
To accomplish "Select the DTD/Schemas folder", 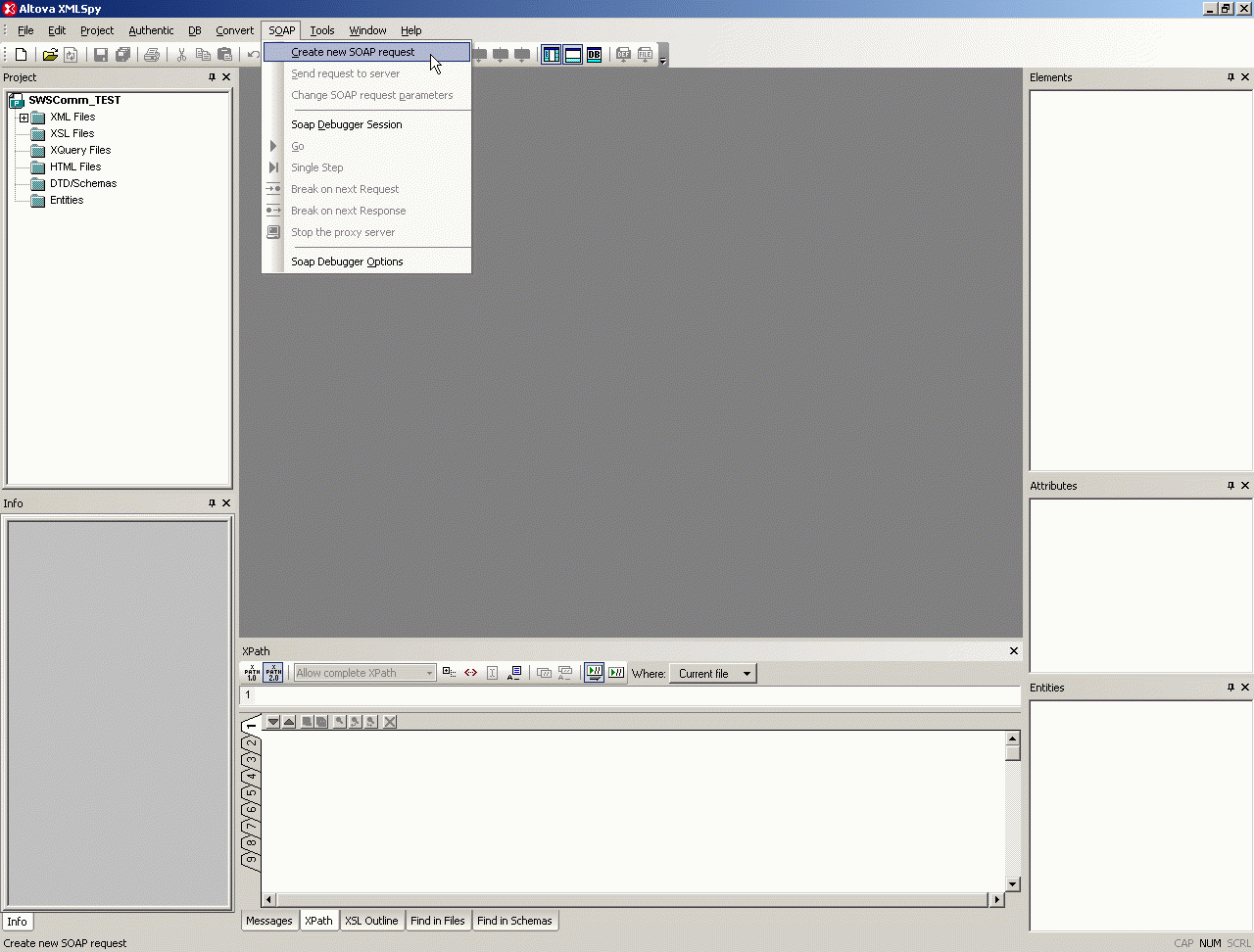I will (x=83, y=183).
